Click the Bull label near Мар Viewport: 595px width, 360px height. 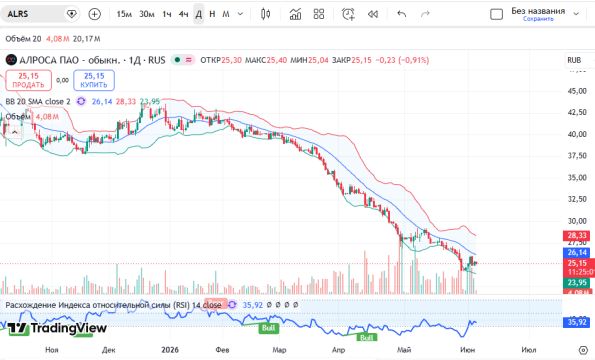coord(269,328)
